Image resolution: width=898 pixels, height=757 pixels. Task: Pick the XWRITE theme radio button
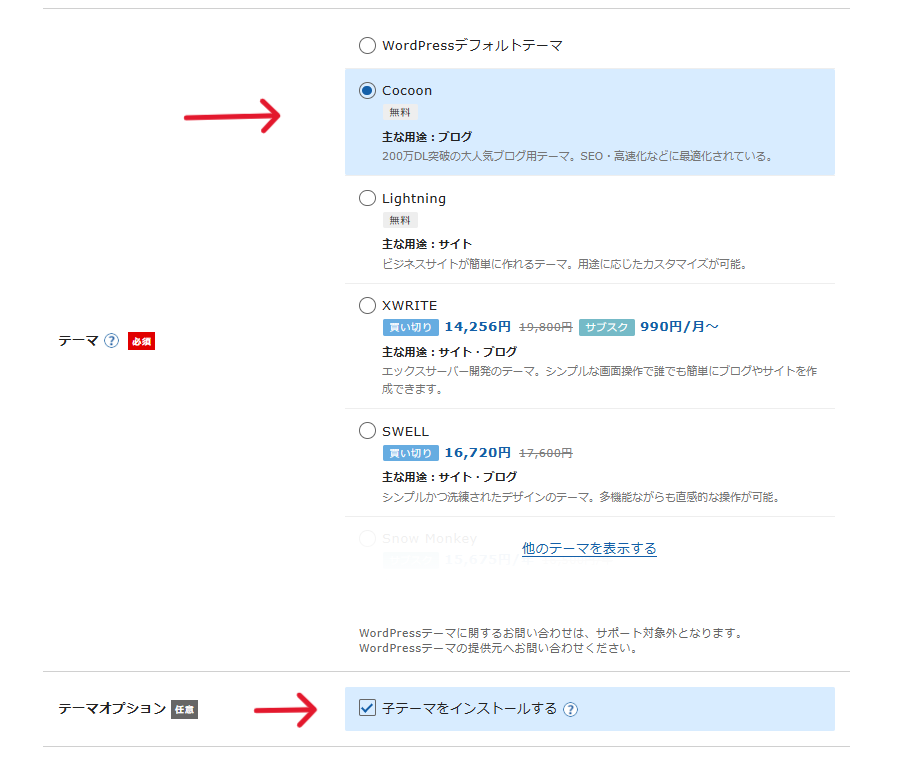coord(367,305)
